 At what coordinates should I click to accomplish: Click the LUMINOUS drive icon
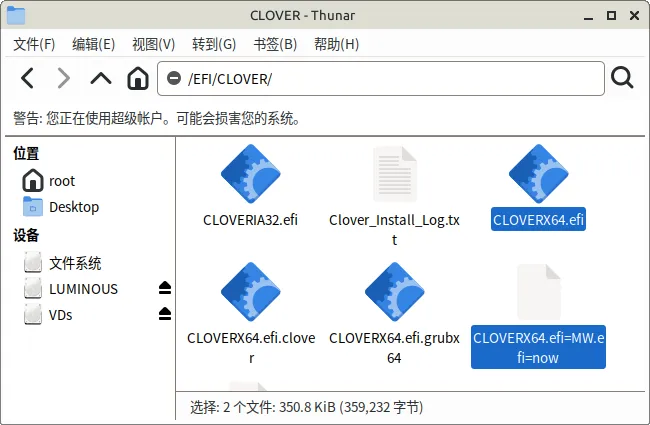[33, 288]
